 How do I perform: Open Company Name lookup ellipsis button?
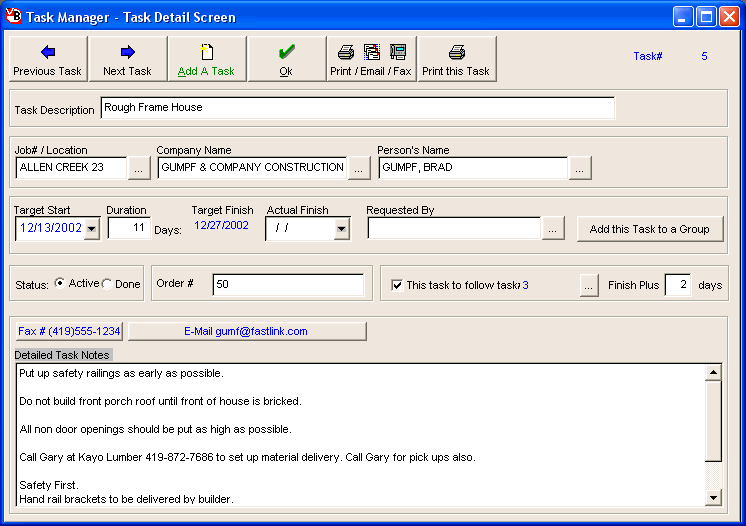coord(360,168)
